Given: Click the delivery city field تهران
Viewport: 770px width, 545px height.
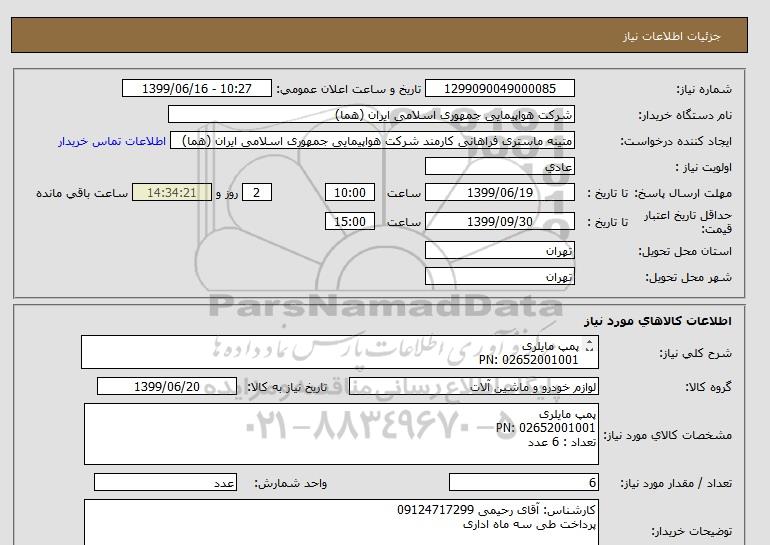Looking at the screenshot, I should tap(499, 276).
